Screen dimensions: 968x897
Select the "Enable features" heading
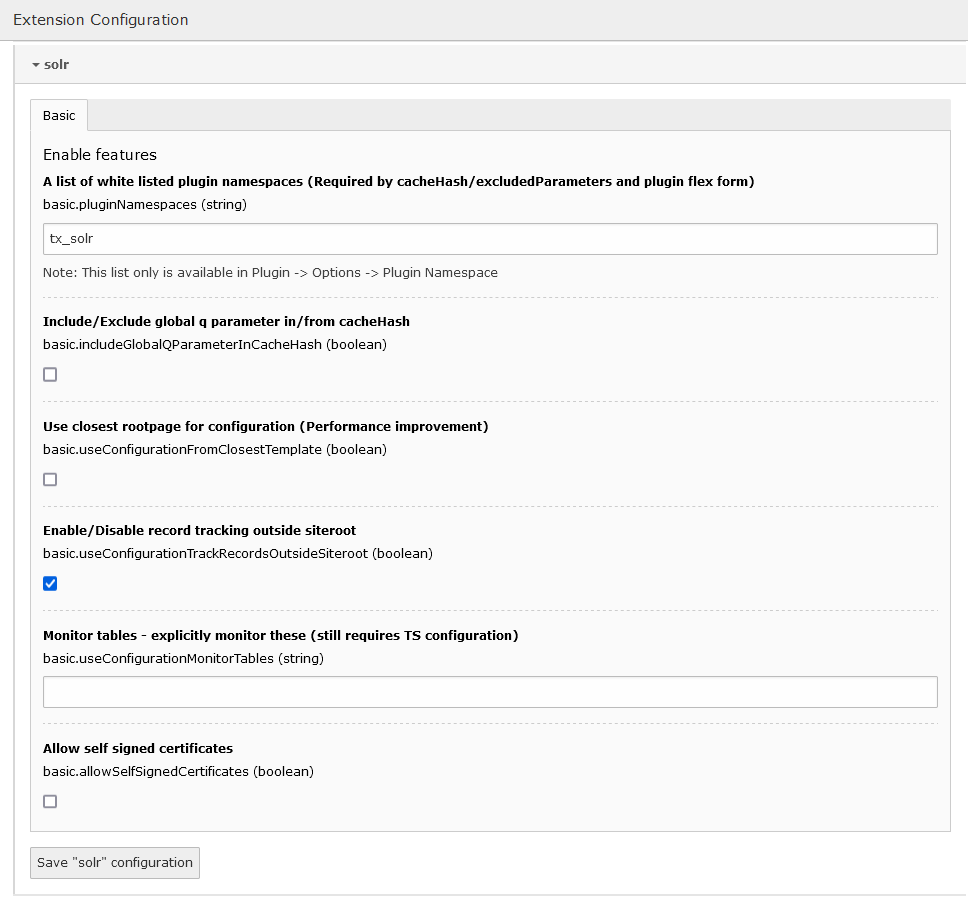(100, 155)
